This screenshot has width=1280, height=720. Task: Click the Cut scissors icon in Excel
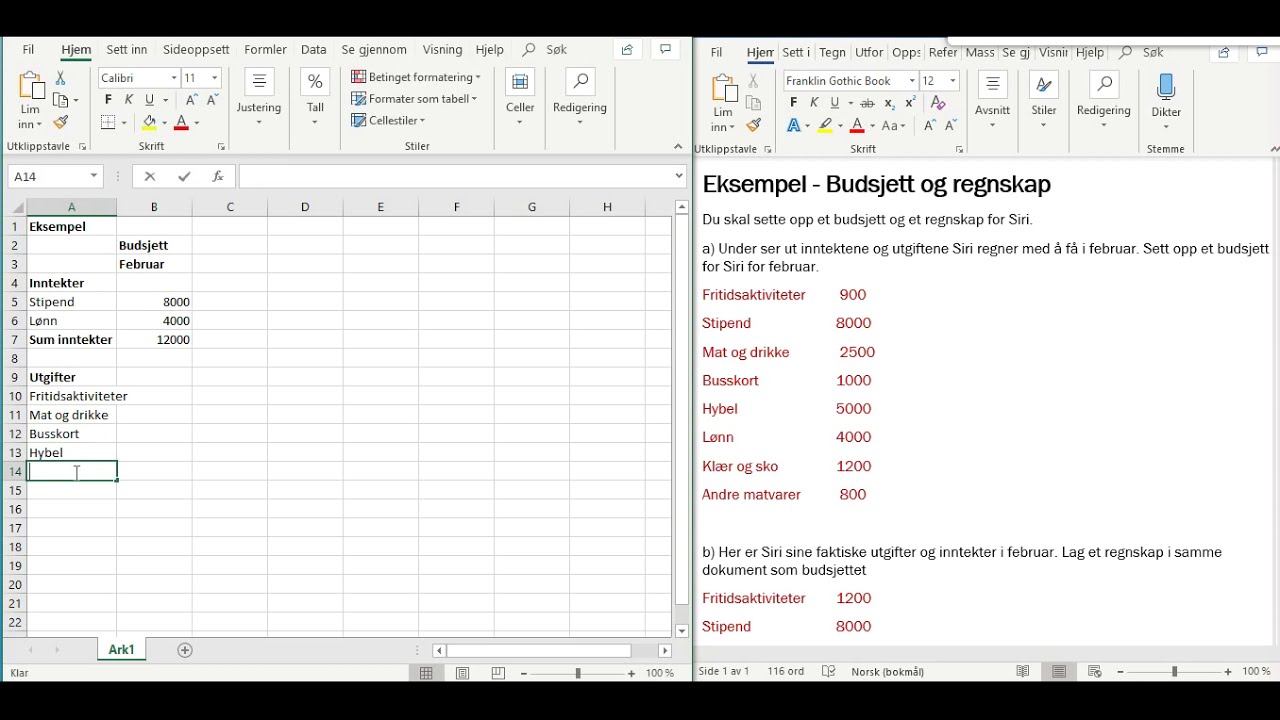pyautogui.click(x=60, y=78)
